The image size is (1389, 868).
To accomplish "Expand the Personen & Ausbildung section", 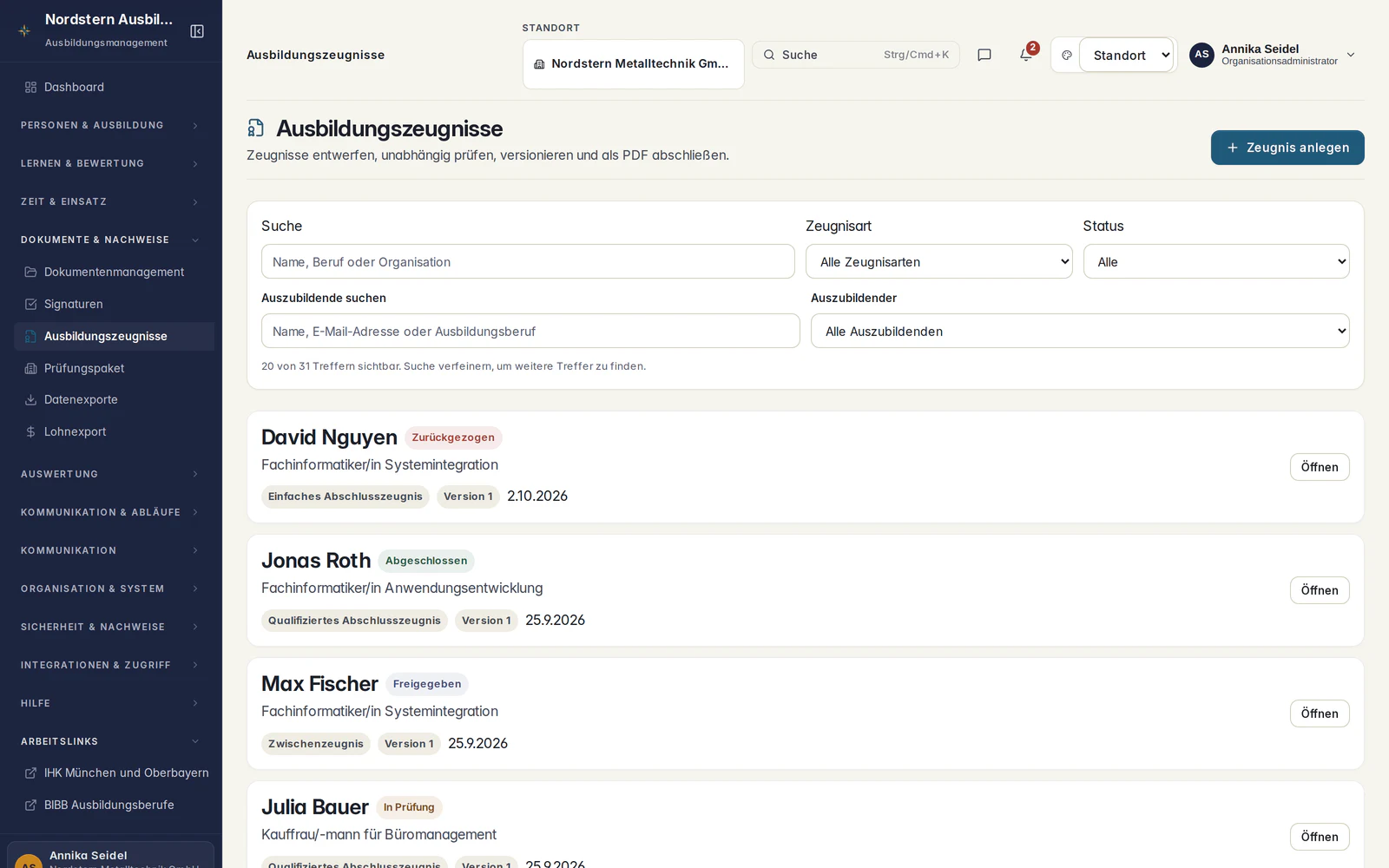I will click(x=110, y=125).
